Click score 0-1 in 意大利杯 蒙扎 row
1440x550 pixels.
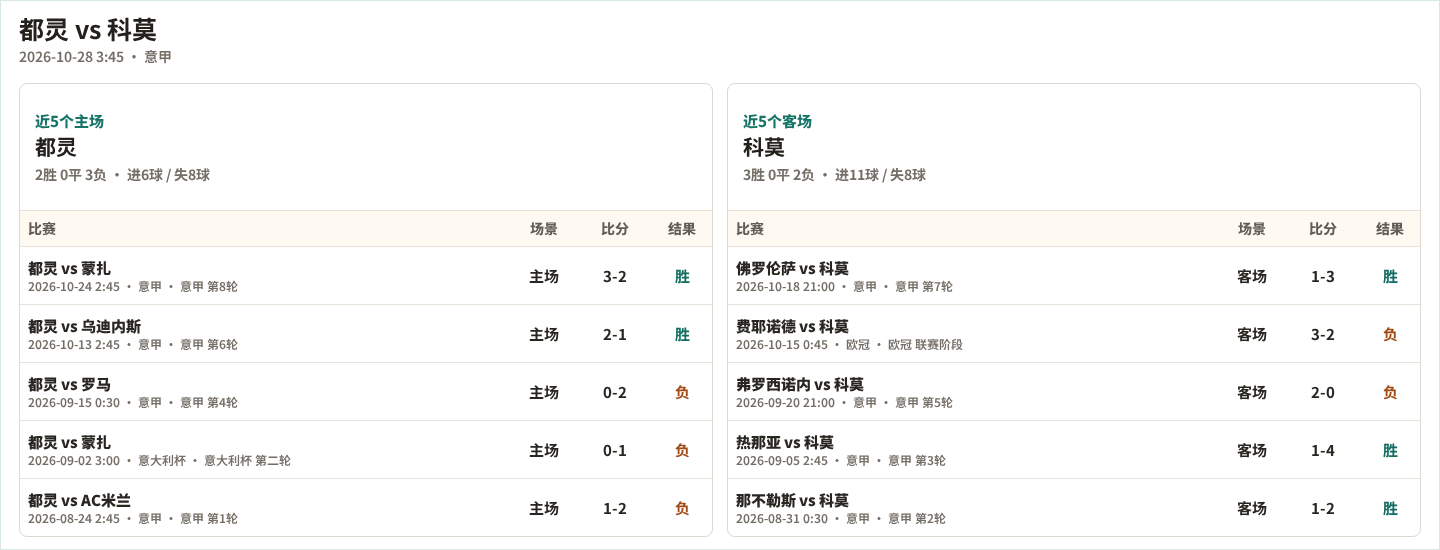(615, 450)
